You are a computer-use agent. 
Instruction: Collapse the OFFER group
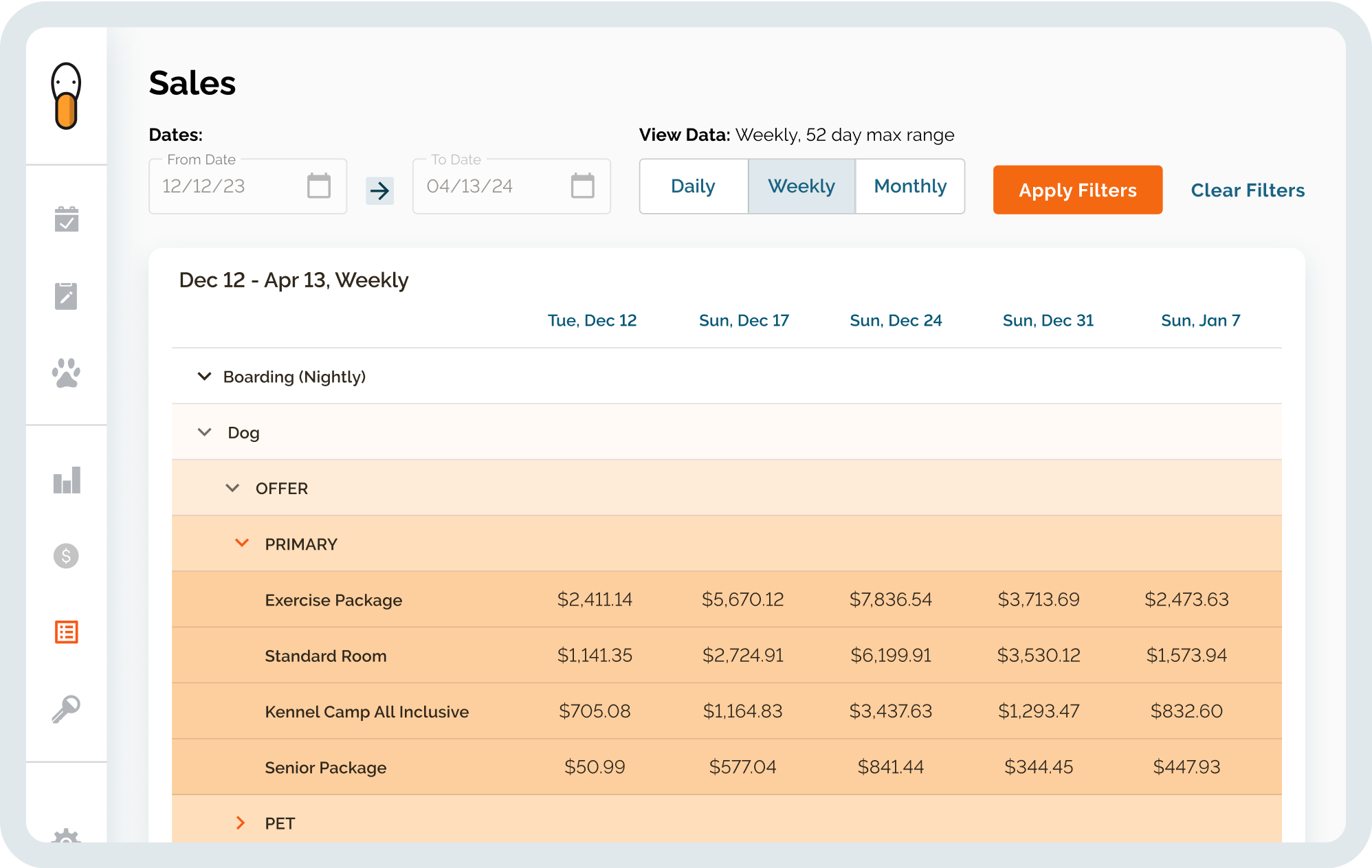(x=232, y=487)
